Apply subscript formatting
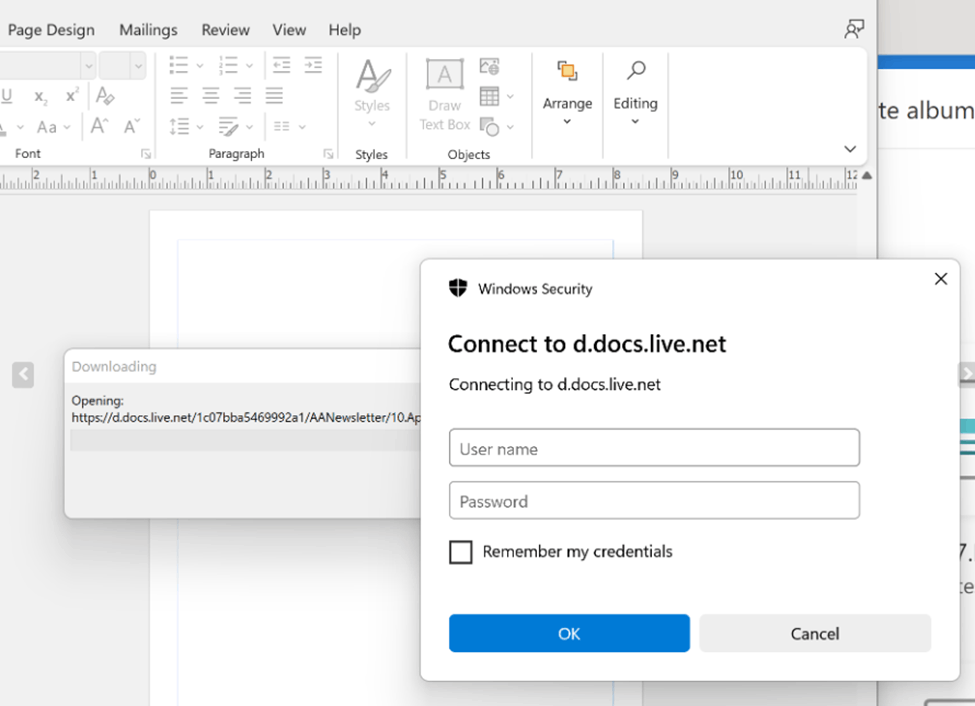The width and height of the screenshot is (975, 706). click(40, 96)
